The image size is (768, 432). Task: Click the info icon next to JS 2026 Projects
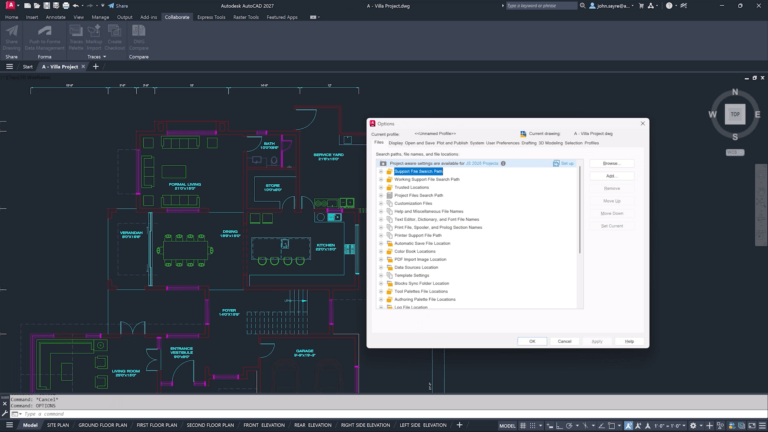coord(503,164)
